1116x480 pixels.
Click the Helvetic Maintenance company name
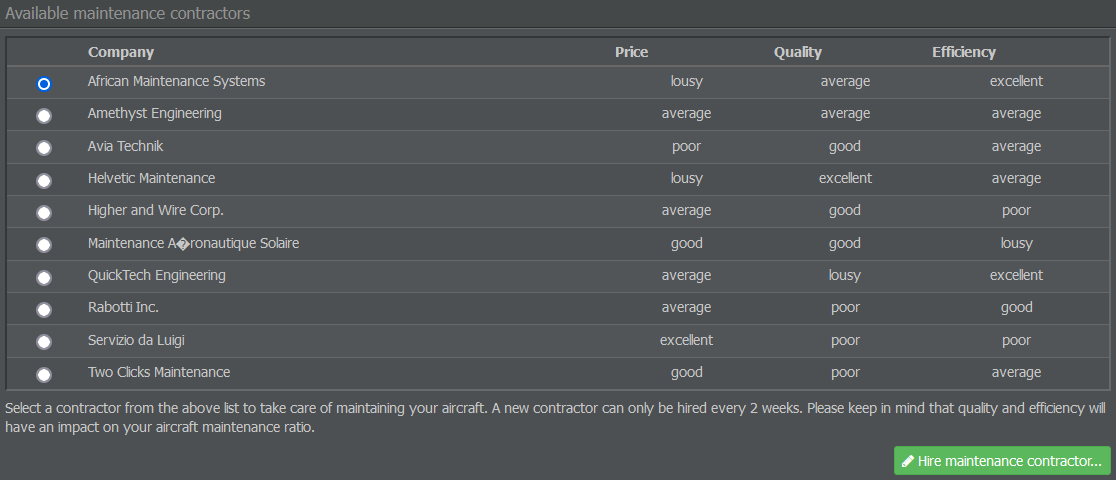pos(152,178)
